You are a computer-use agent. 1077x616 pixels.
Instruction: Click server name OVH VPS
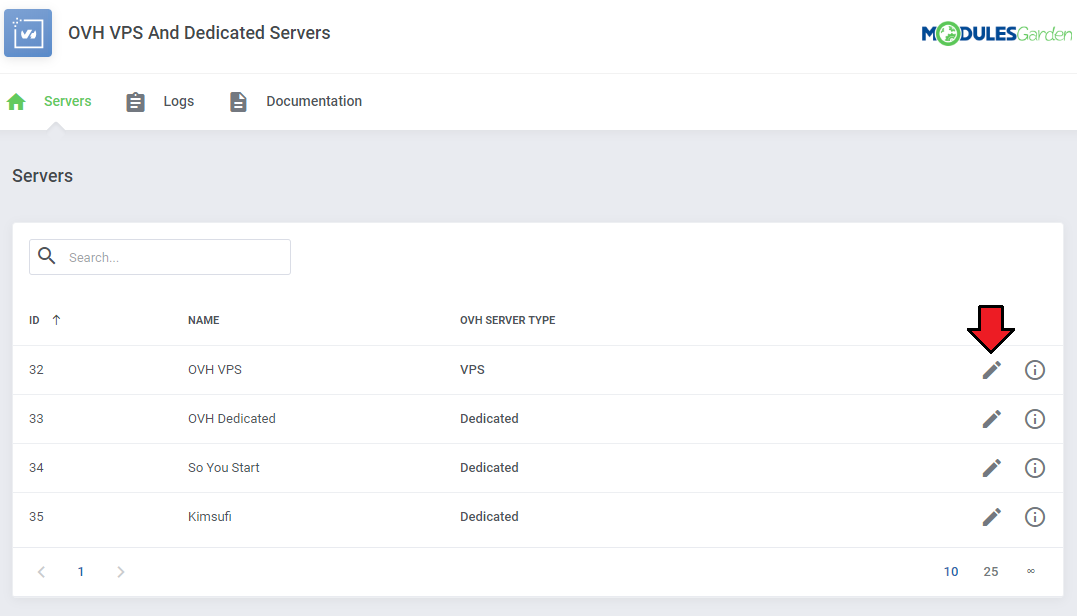[215, 369]
